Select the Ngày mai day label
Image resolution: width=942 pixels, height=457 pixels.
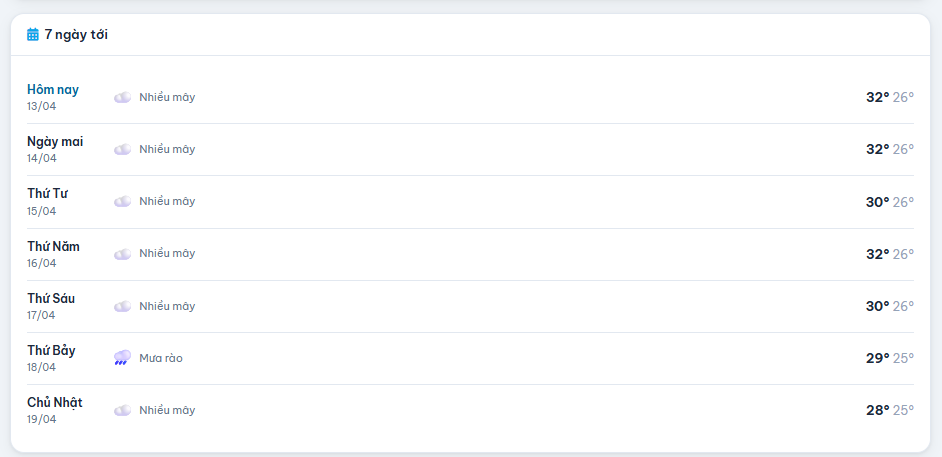55,141
